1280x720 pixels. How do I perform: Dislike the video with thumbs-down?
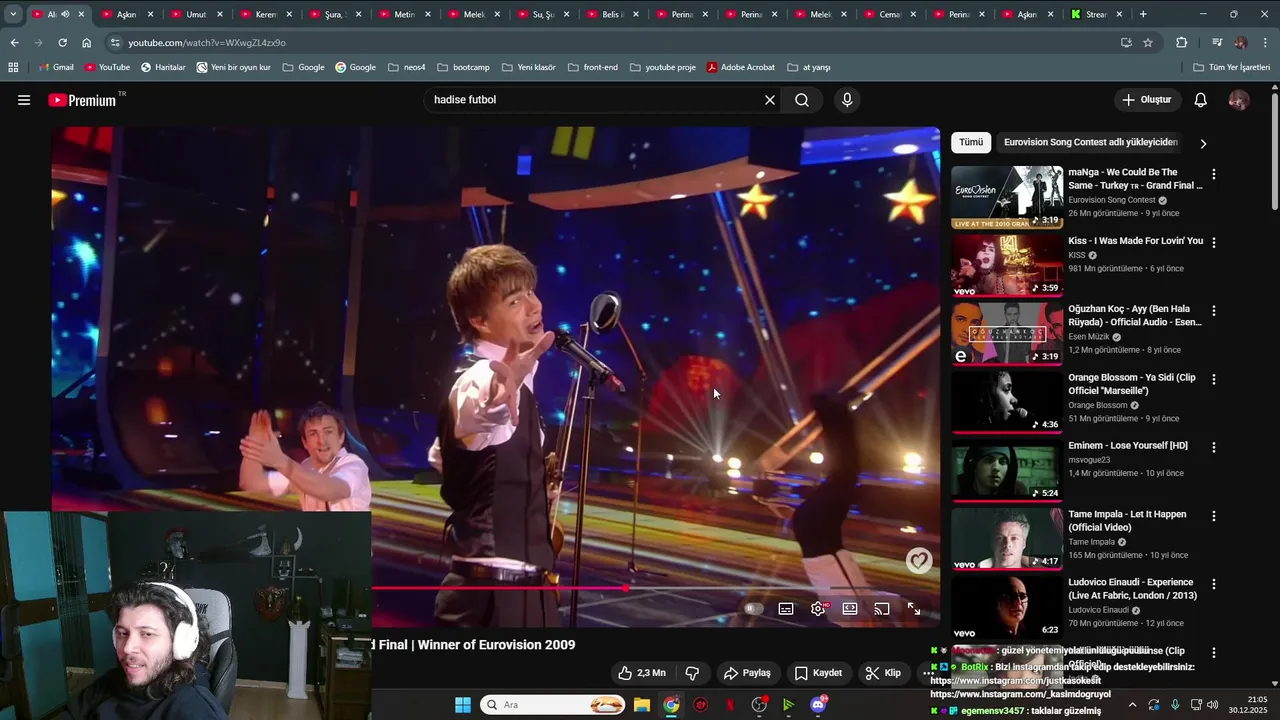(x=692, y=673)
